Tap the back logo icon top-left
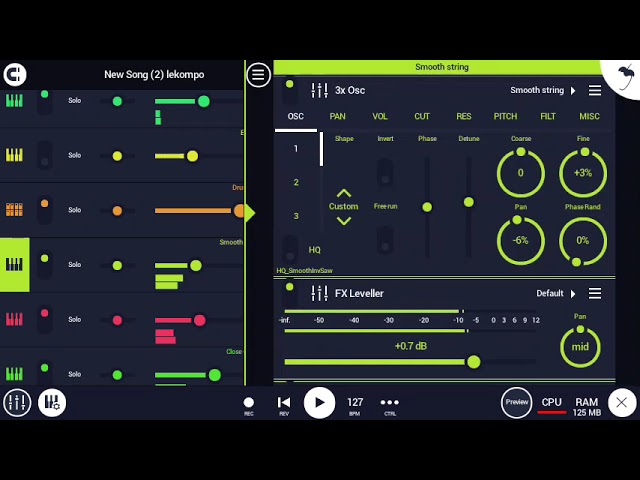This screenshot has width=640, height=480. 15,75
